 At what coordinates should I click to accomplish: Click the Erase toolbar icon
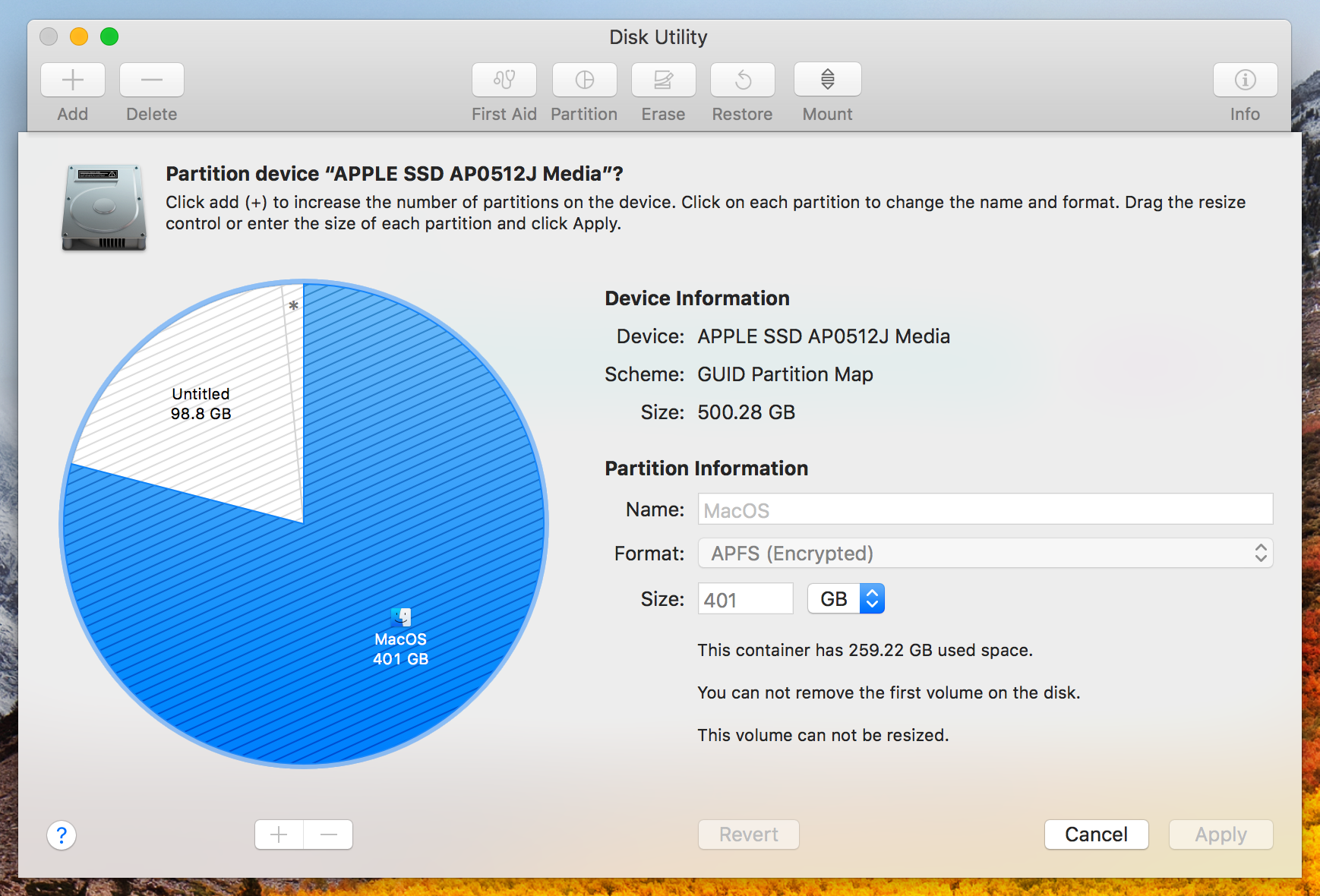click(x=664, y=80)
